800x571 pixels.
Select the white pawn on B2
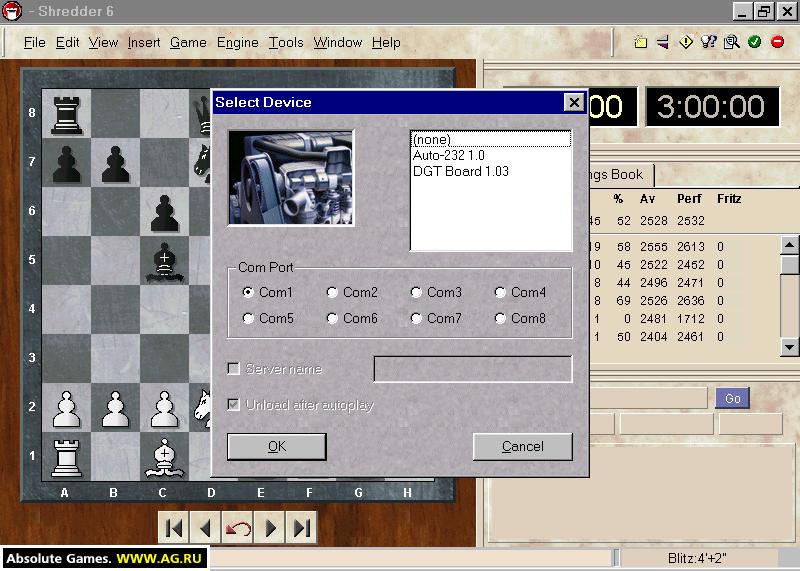pos(115,408)
